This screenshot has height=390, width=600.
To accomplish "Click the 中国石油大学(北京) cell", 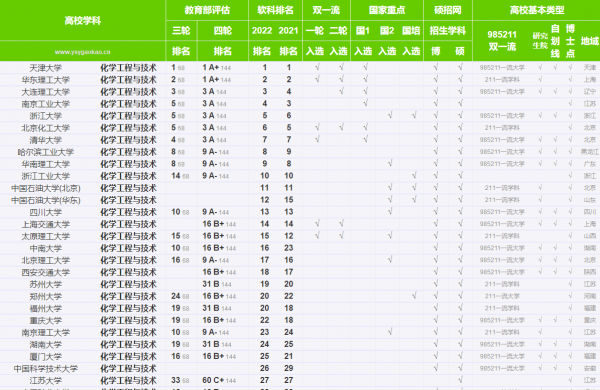I will point(46,188).
